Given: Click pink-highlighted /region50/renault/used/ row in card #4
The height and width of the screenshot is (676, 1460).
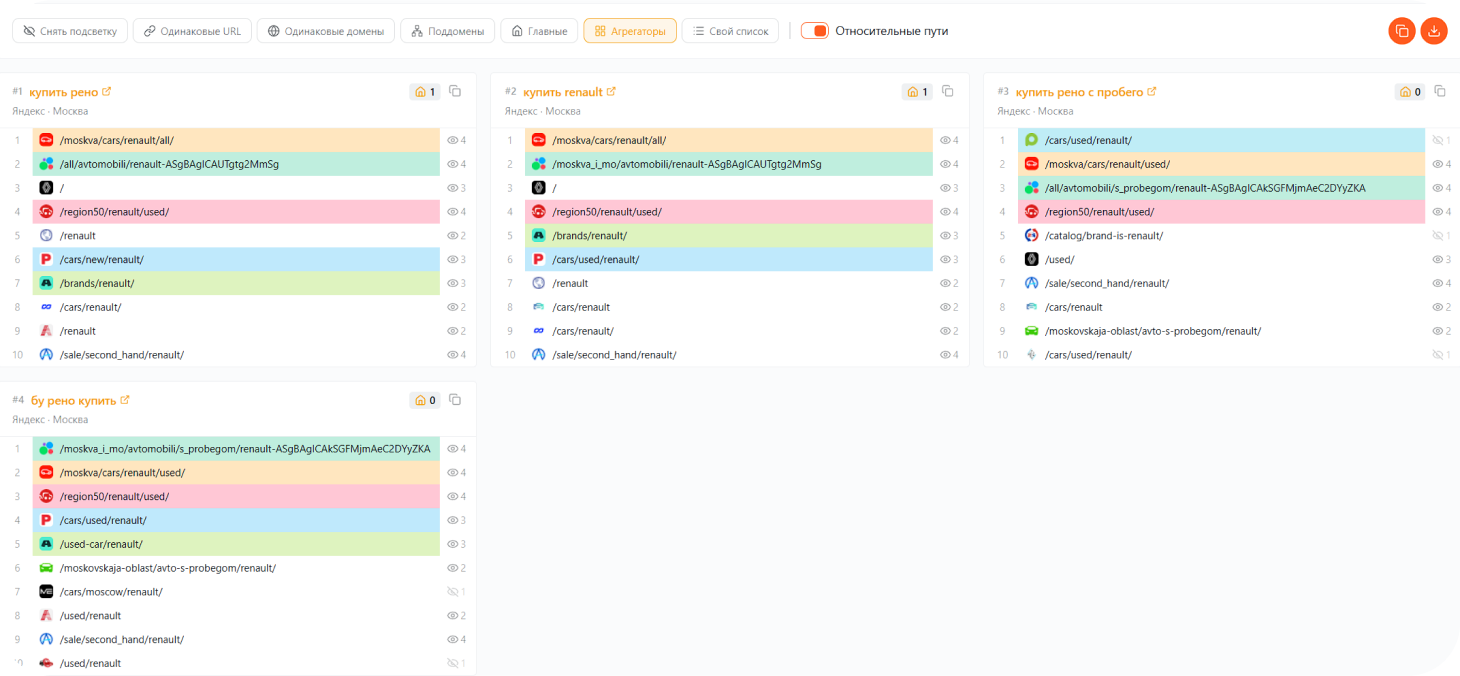Looking at the screenshot, I should [236, 496].
